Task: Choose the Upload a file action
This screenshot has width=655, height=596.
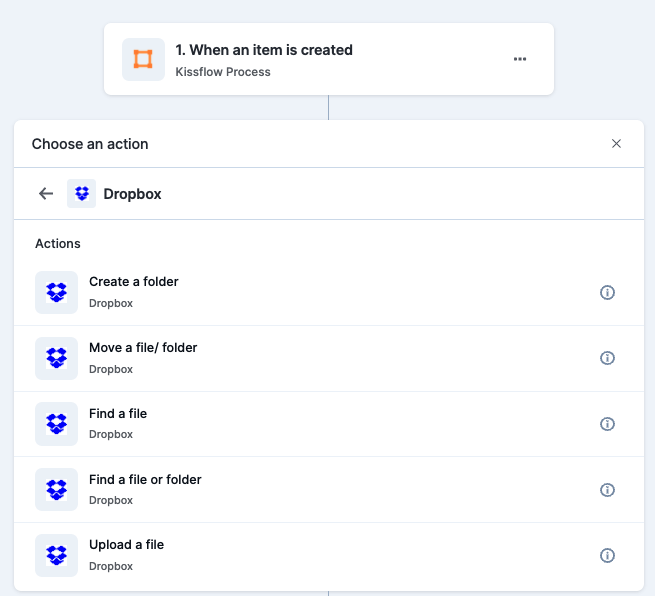Action: click(126, 545)
